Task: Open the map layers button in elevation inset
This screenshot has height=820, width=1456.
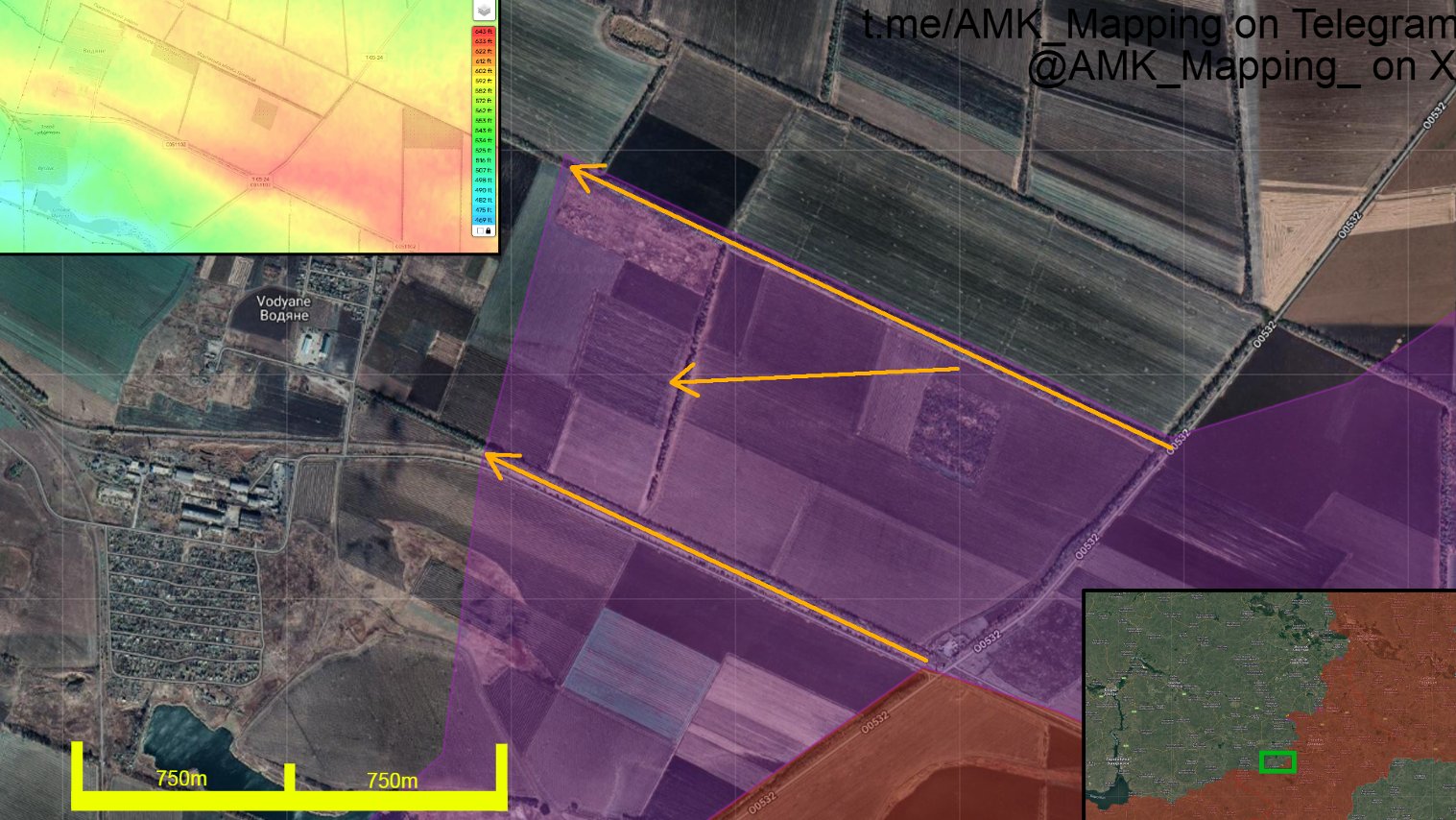Action: [x=484, y=10]
